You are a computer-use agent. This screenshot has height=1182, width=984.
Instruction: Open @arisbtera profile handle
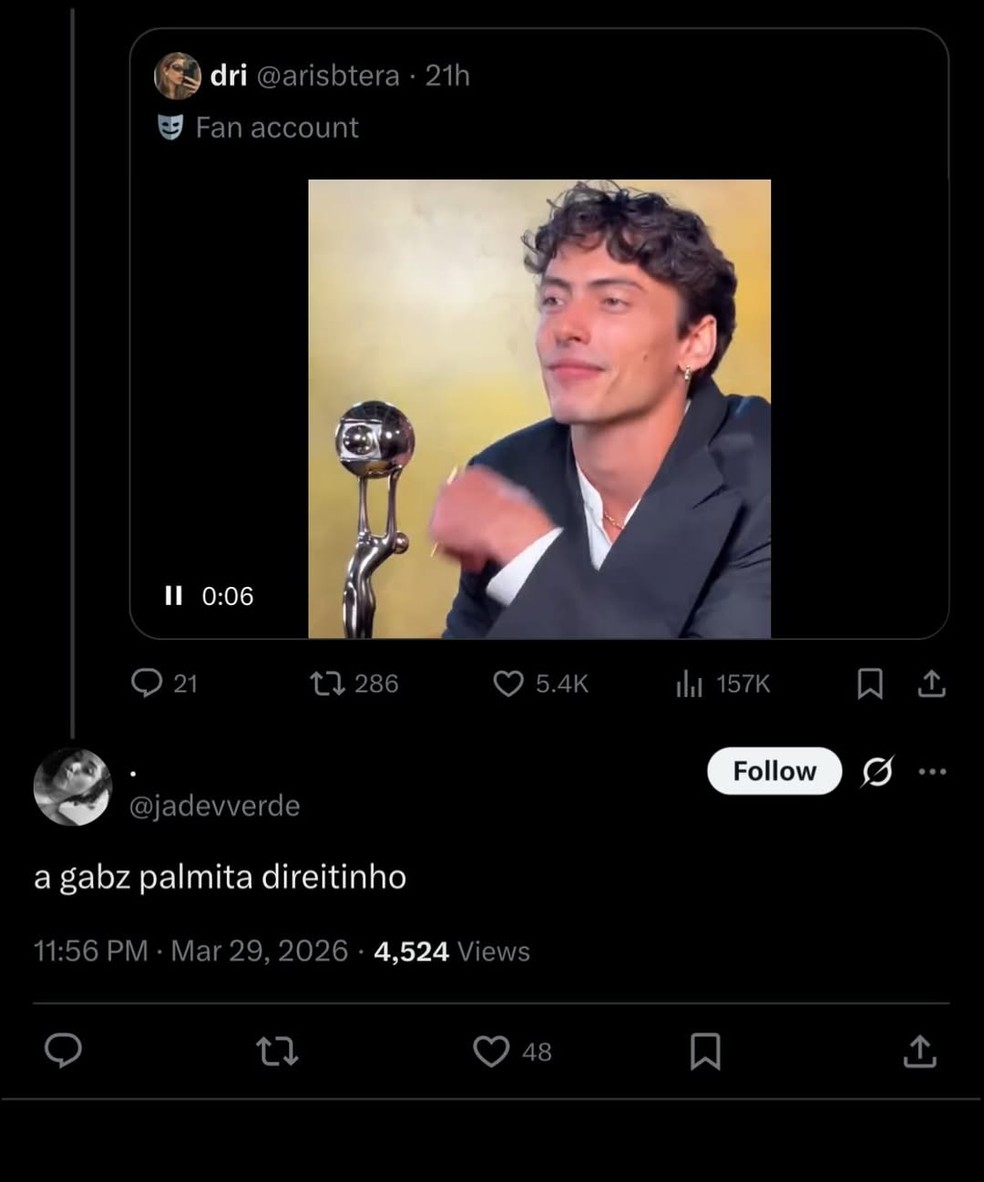(x=328, y=75)
